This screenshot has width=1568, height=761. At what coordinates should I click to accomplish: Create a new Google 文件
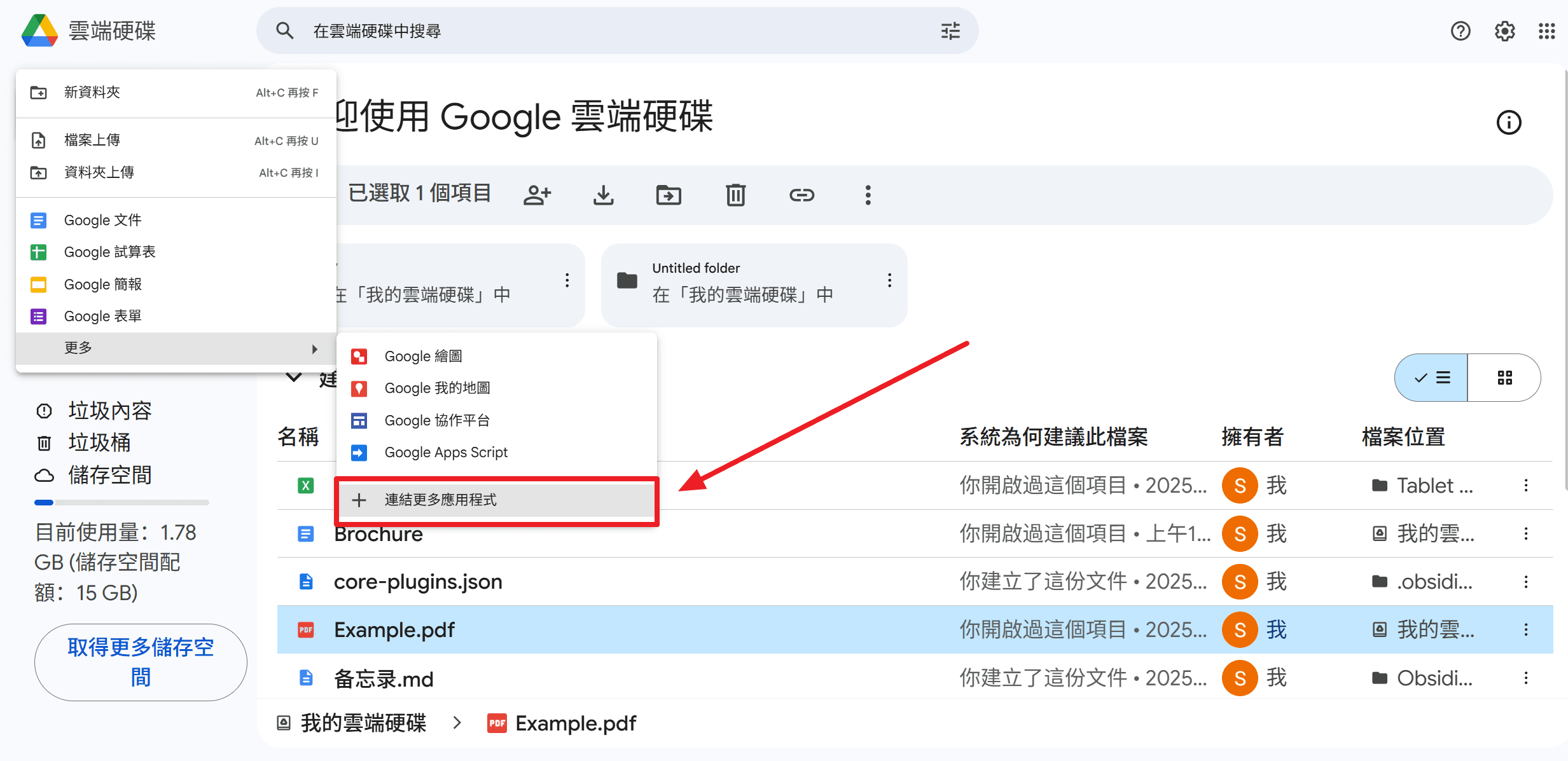coord(176,220)
